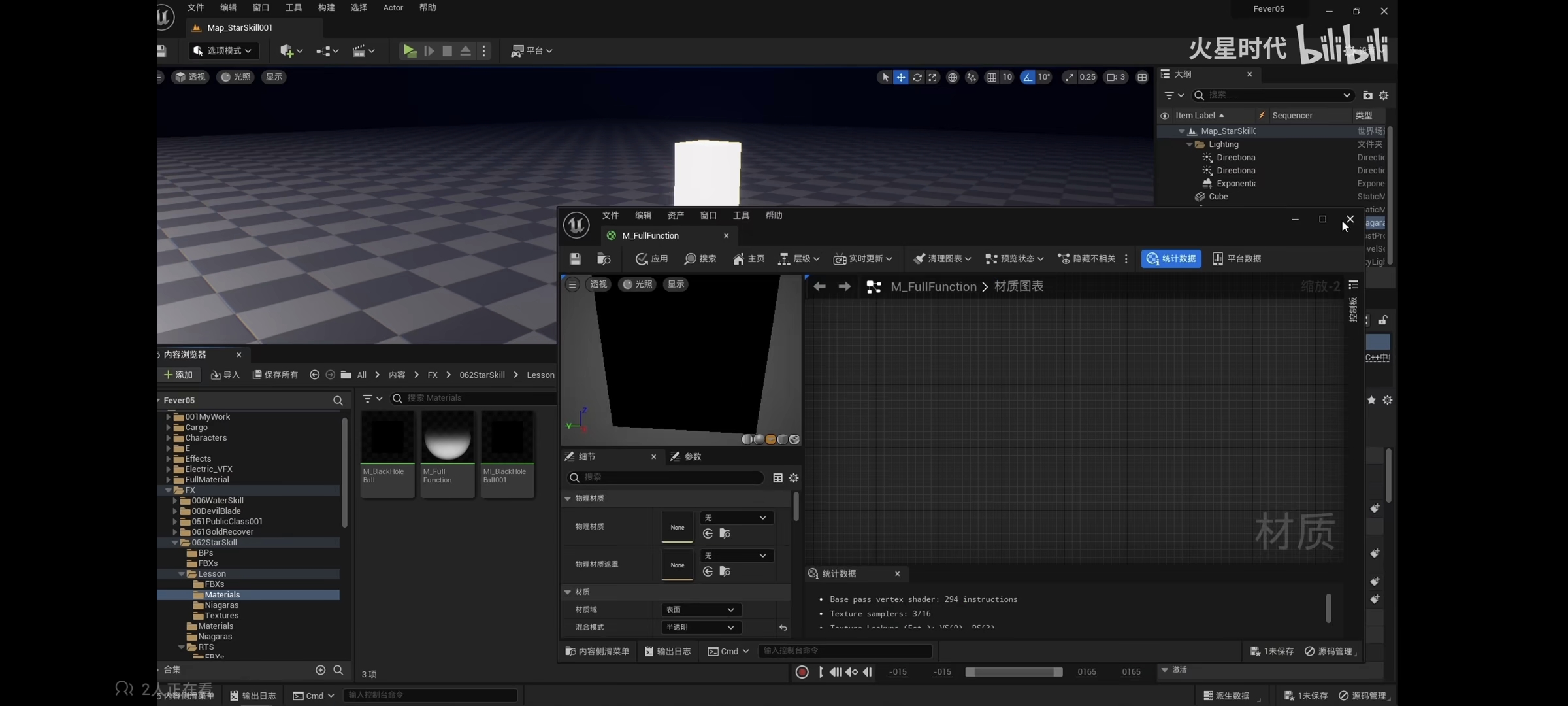
Task: Toggle rotation angle snapping icon
Action: click(1028, 77)
